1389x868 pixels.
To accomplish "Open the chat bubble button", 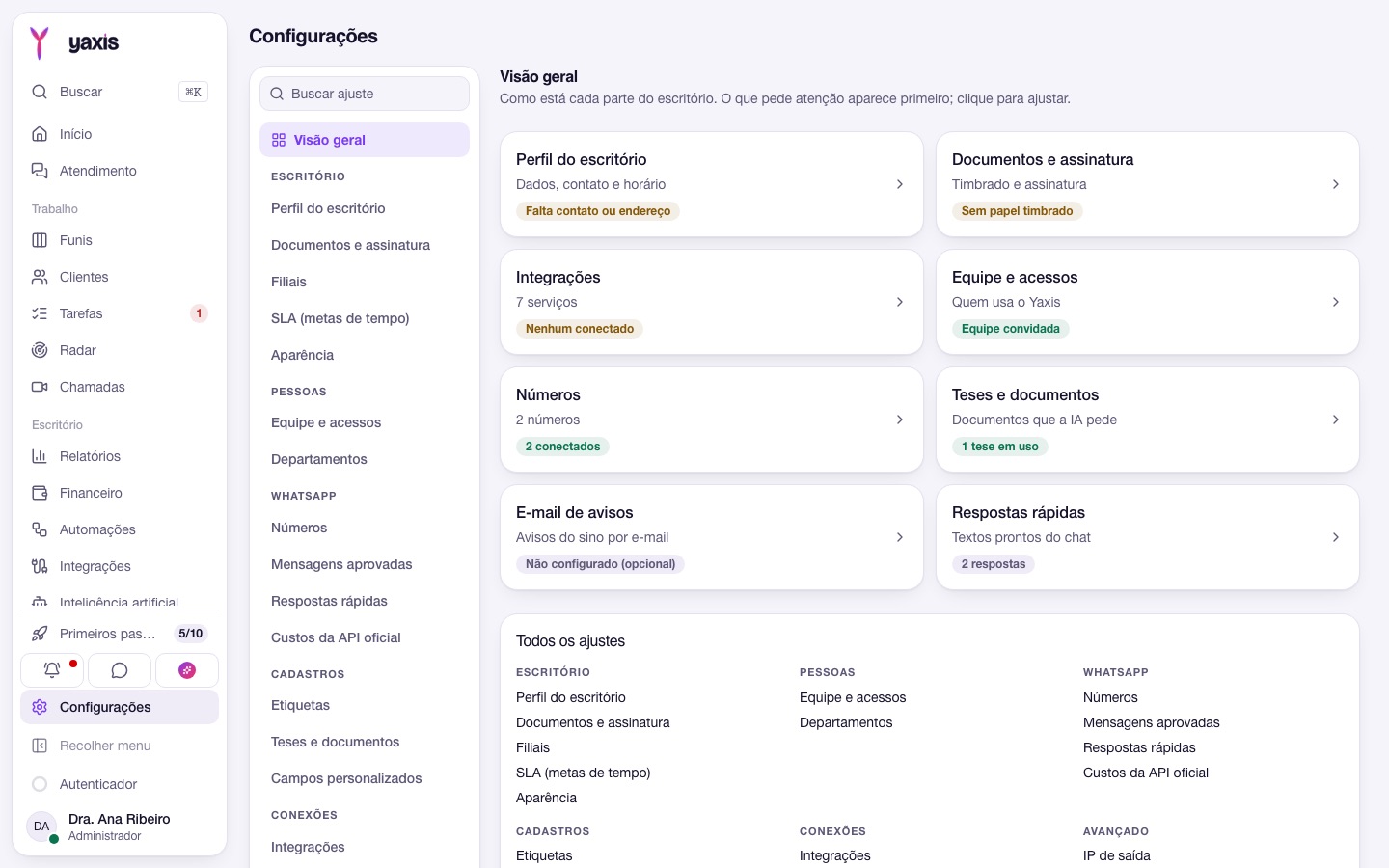I will [x=120, y=670].
